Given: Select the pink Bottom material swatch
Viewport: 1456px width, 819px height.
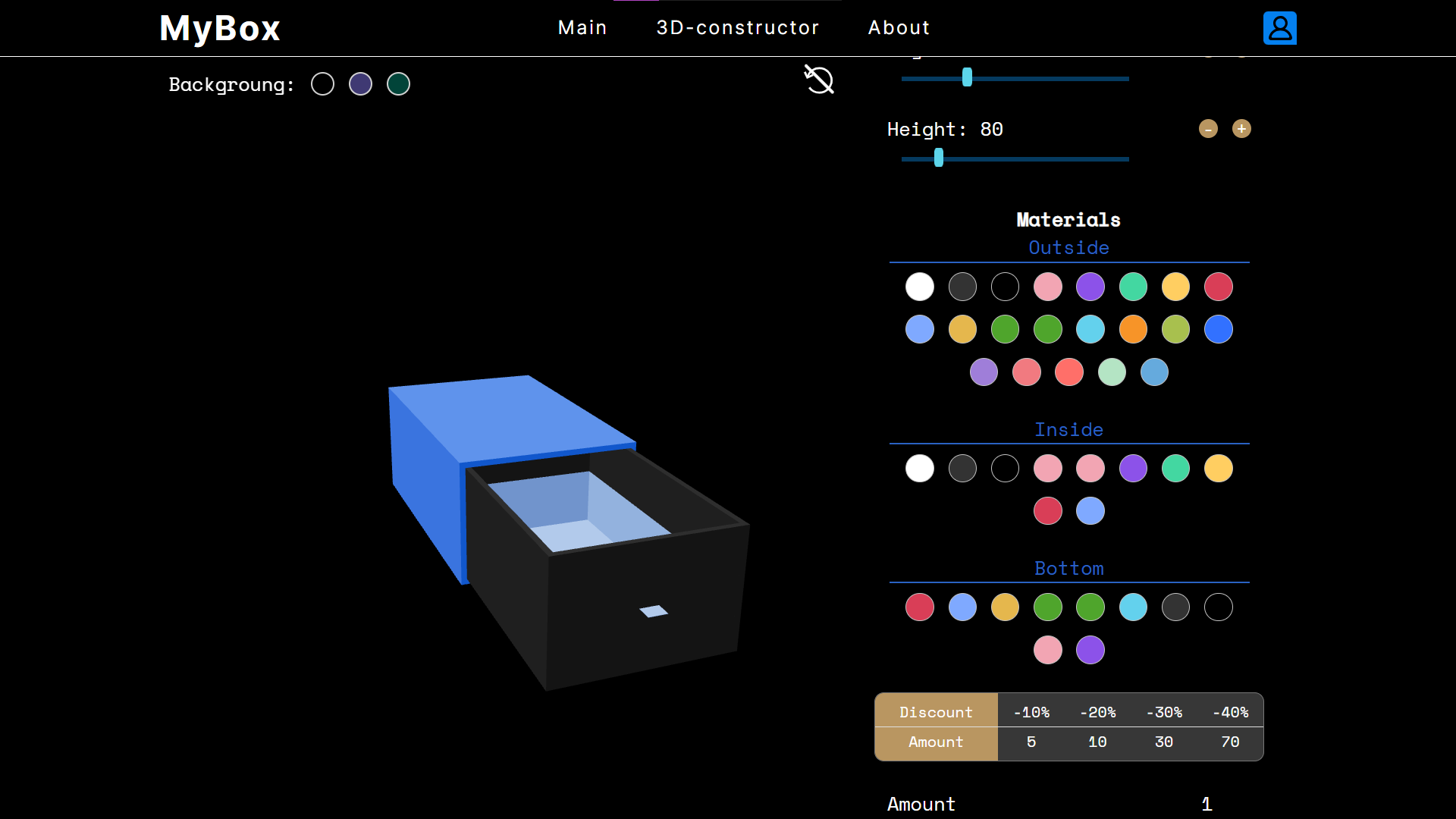Looking at the screenshot, I should tap(1047, 650).
